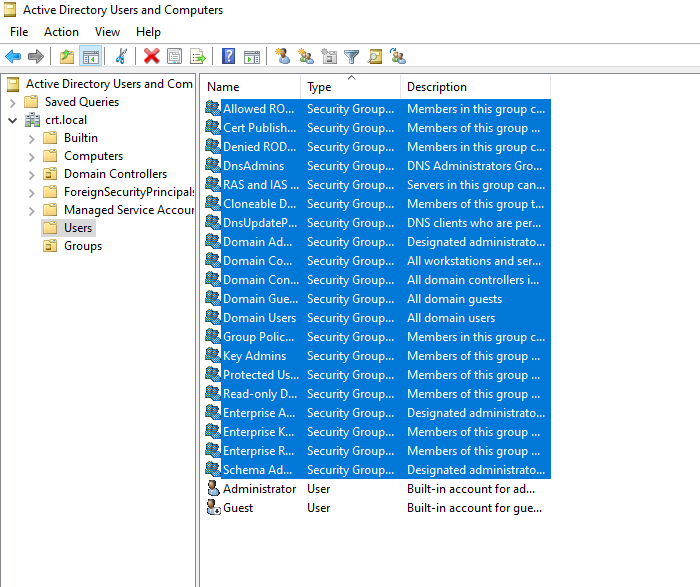Sort by the Name column header
Viewport: 700px width, 587px height.
pyautogui.click(x=250, y=87)
